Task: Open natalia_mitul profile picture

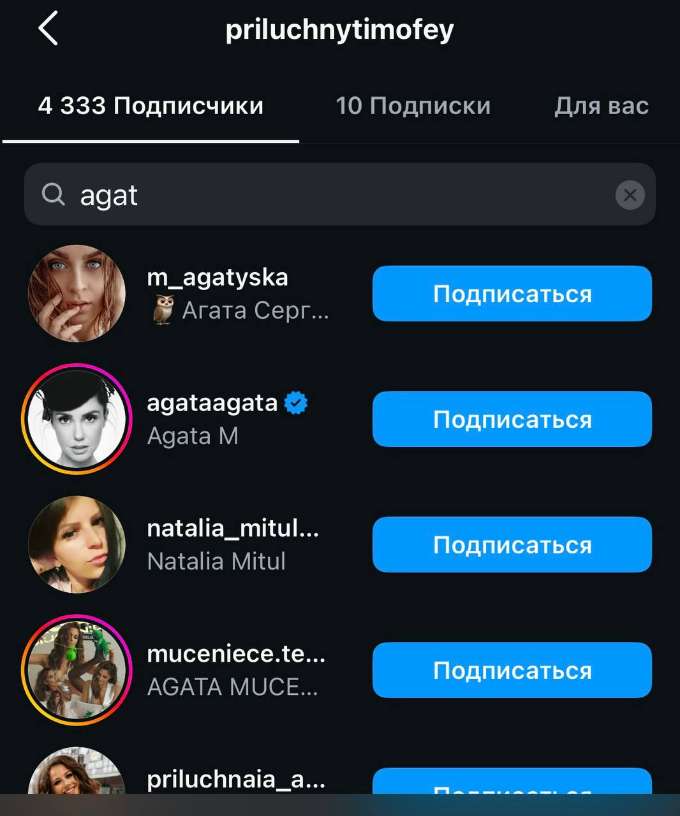Action: coord(76,545)
